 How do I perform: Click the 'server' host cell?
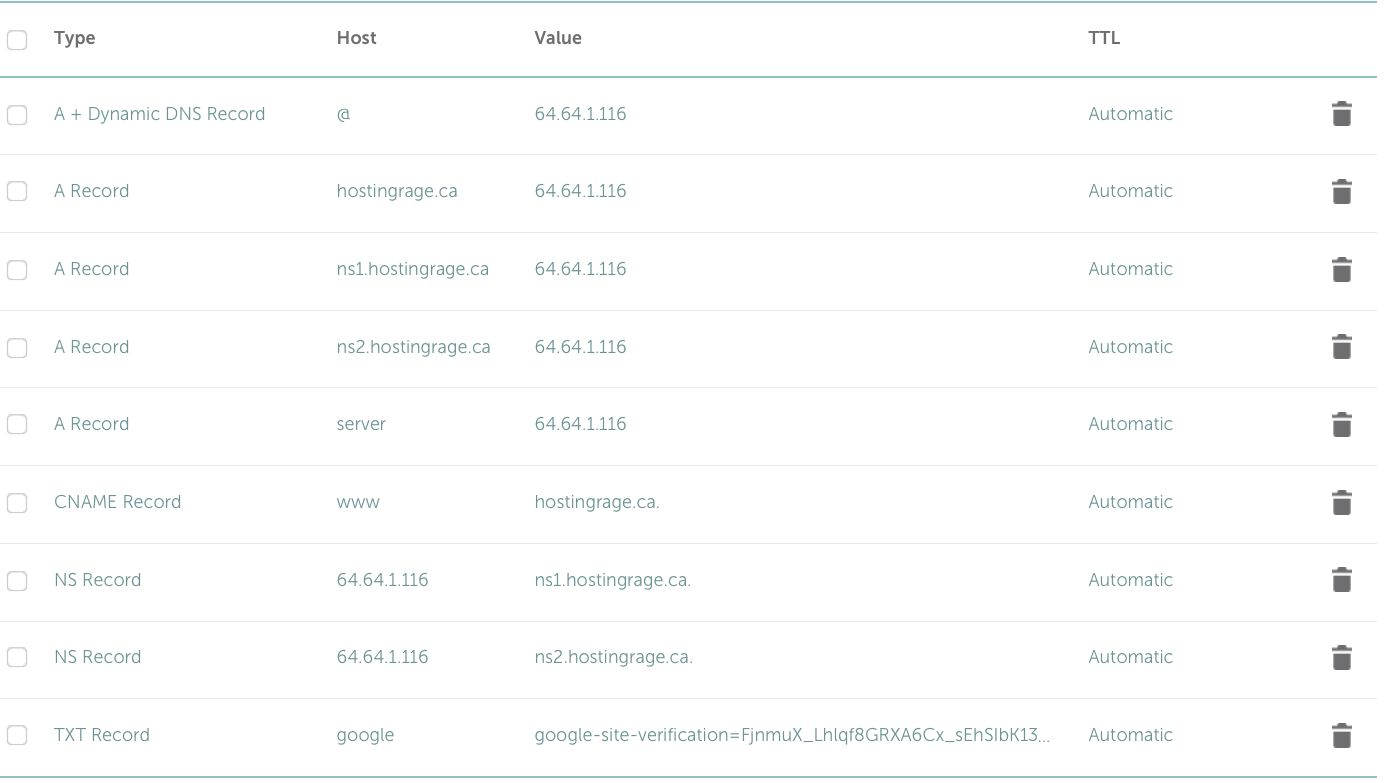(x=361, y=424)
